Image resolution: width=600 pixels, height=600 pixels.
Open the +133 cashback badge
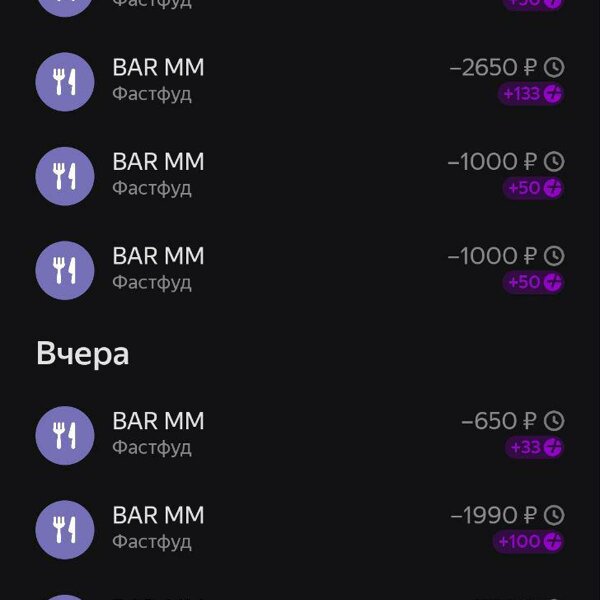click(x=531, y=94)
